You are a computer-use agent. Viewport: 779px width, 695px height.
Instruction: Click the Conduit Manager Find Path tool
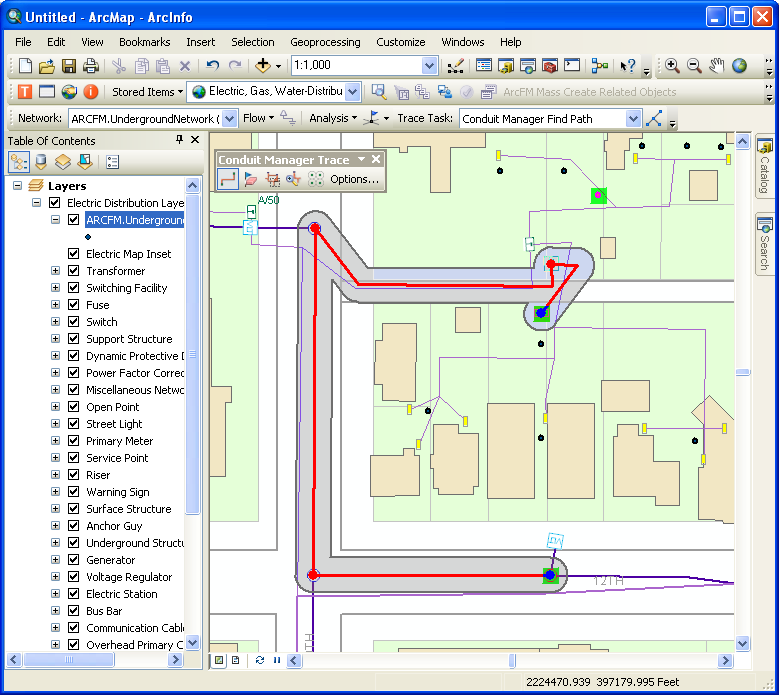[228, 179]
